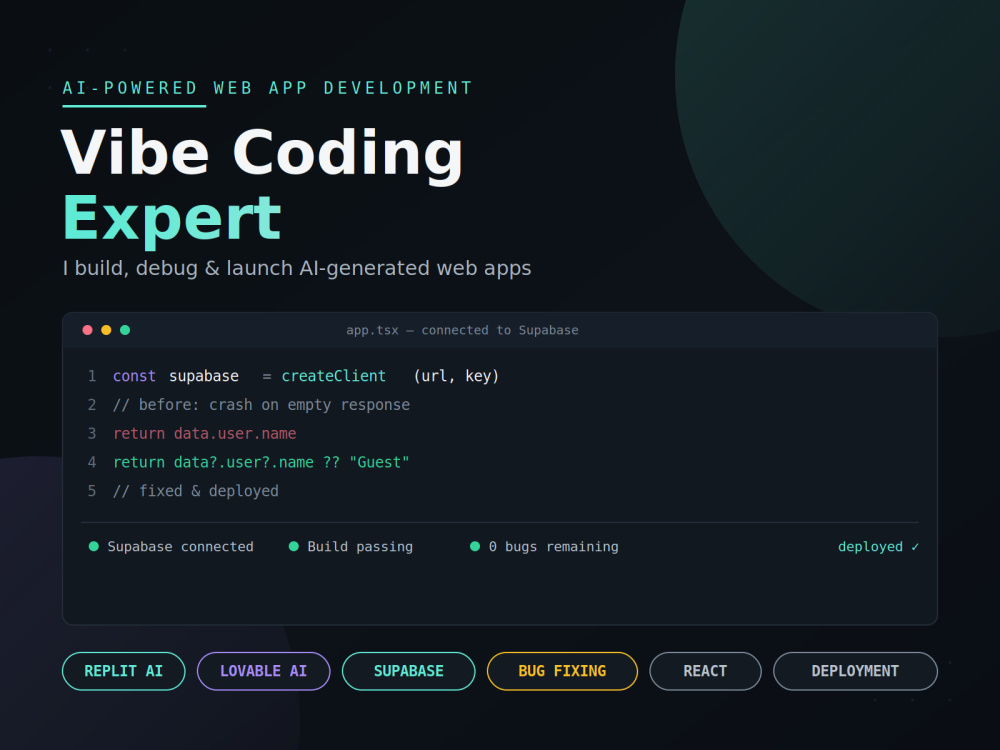Click the 'app.tsx — connected to Supabase' title

tap(462, 330)
